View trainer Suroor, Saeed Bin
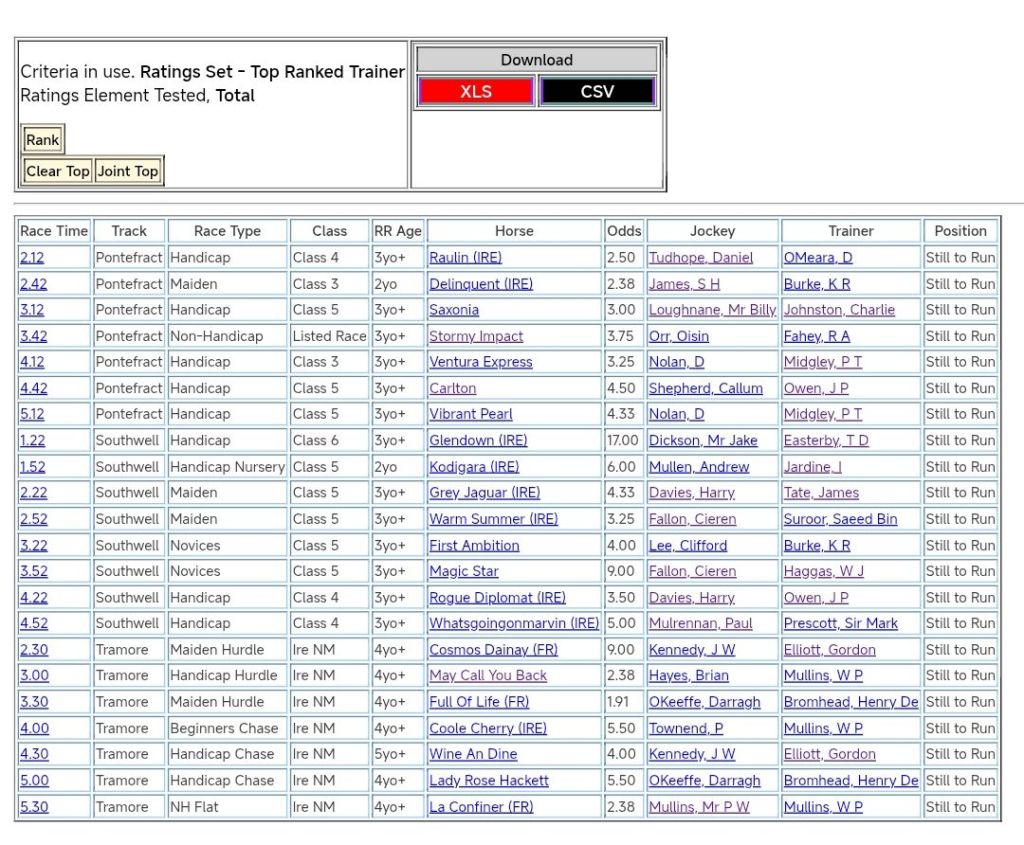Screen dimensions: 1024x845 [840, 519]
